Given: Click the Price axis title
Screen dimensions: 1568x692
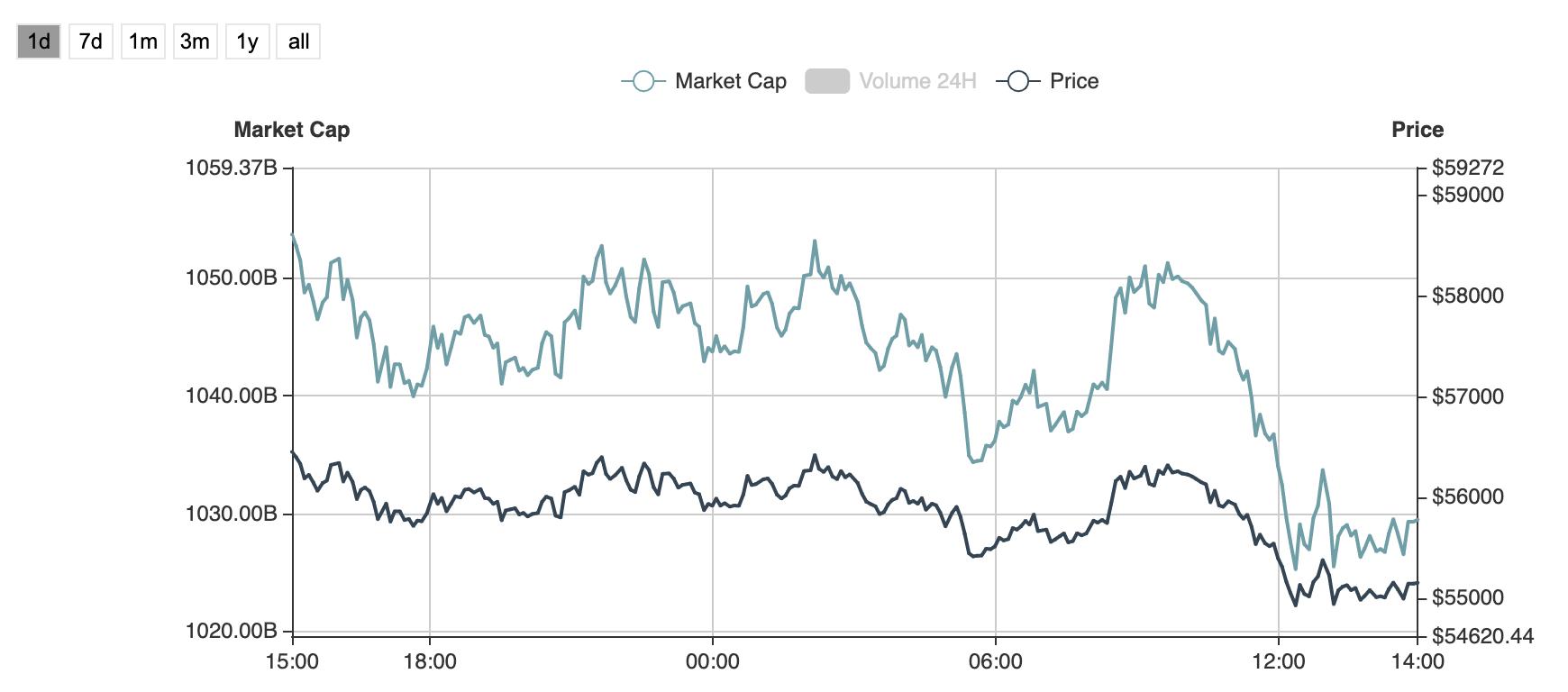Looking at the screenshot, I should click(1417, 130).
